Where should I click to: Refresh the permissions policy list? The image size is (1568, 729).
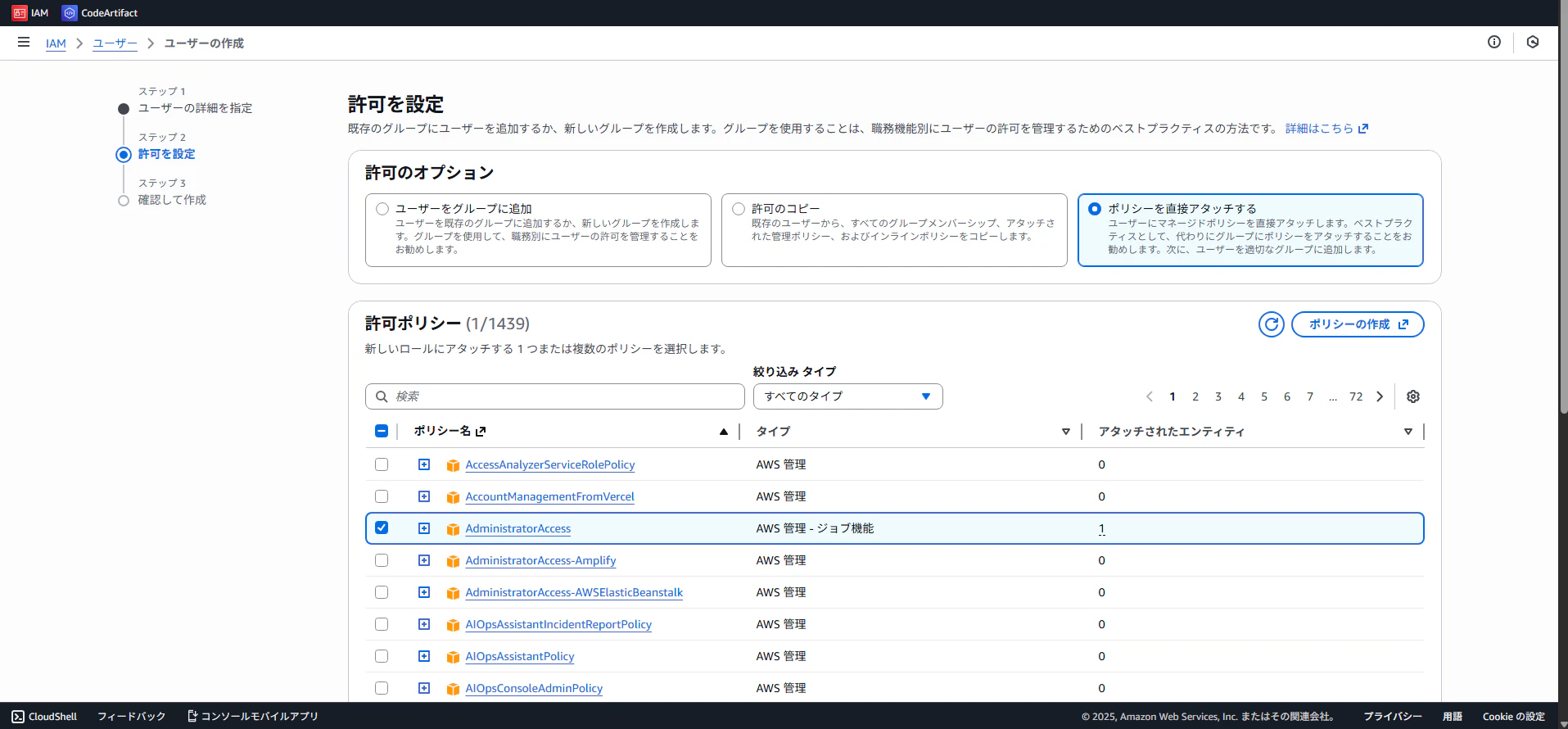click(x=1272, y=324)
